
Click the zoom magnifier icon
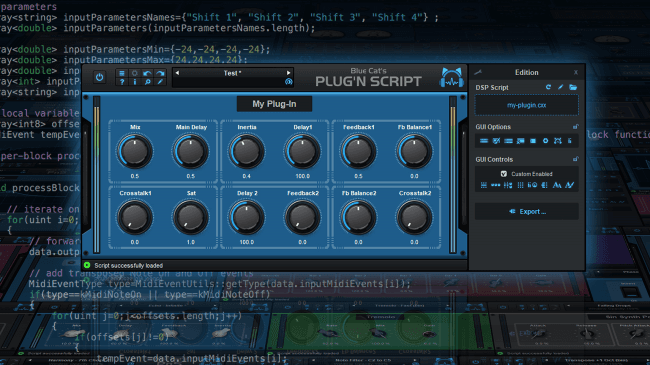click(x=147, y=82)
